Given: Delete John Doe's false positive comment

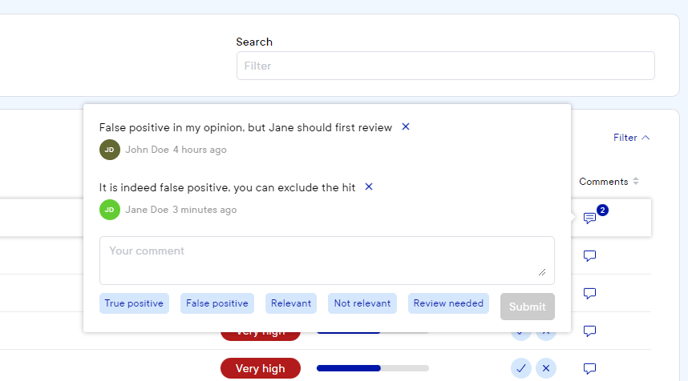Looking at the screenshot, I should [x=405, y=127].
